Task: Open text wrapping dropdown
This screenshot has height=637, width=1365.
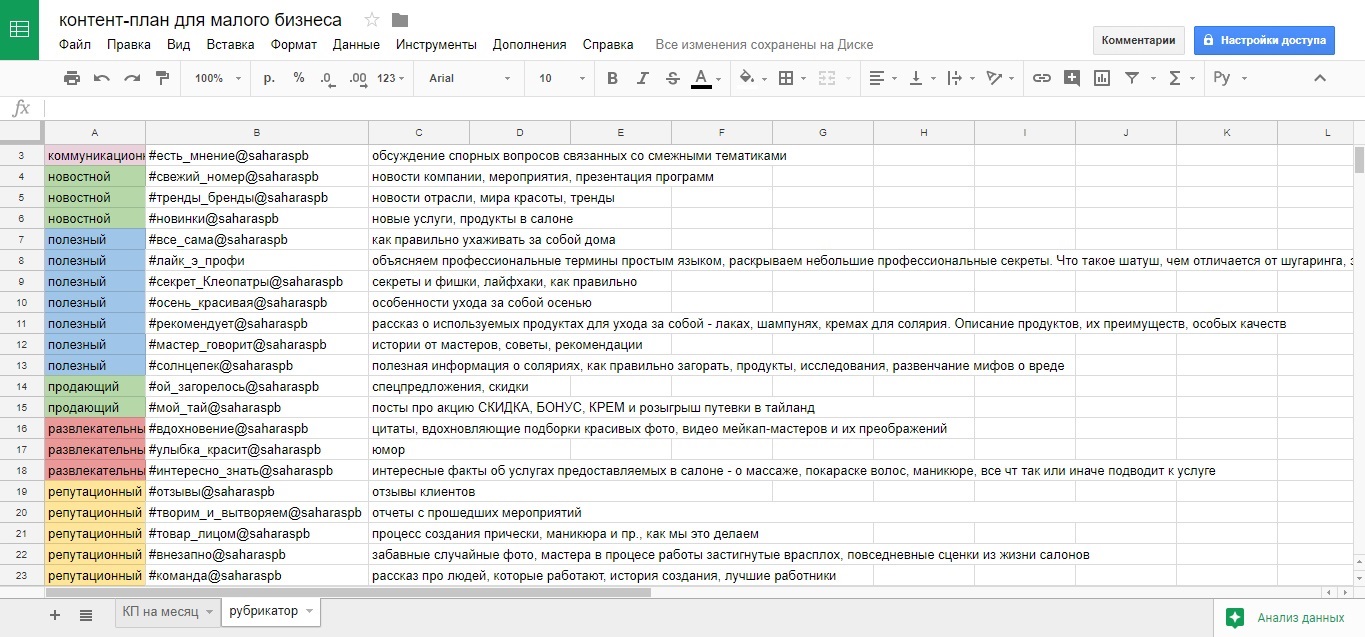Action: [959, 78]
